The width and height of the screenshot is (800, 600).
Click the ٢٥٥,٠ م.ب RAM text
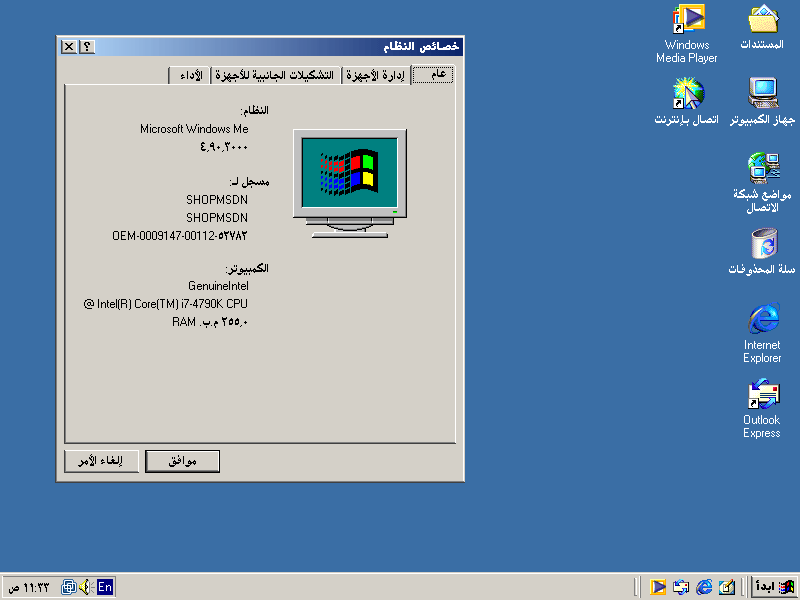coord(210,322)
